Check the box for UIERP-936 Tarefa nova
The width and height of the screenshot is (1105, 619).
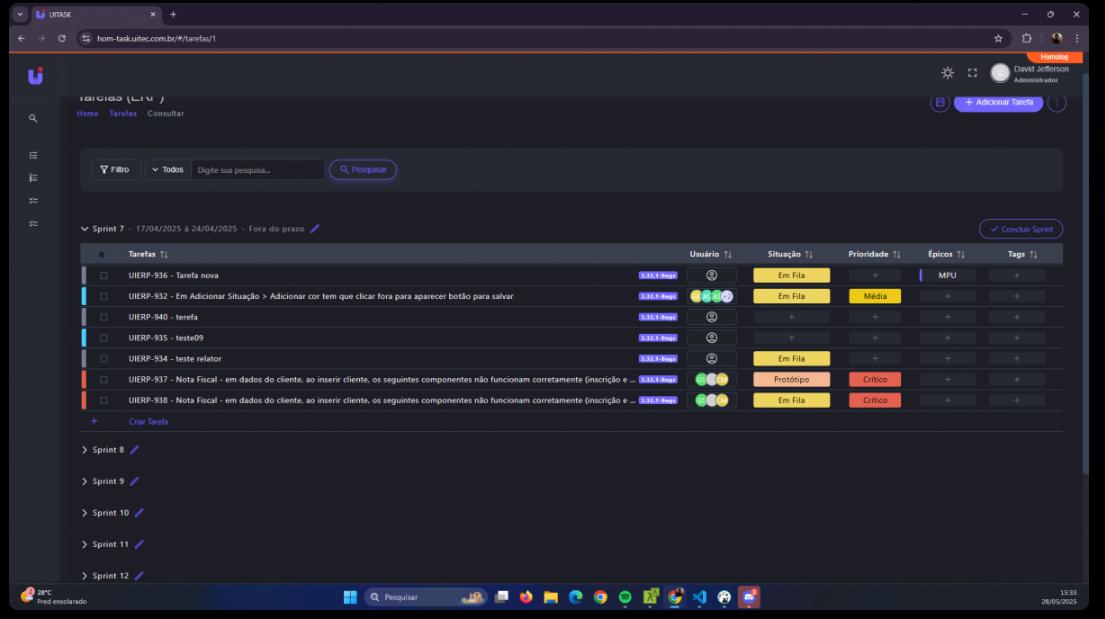click(103, 275)
